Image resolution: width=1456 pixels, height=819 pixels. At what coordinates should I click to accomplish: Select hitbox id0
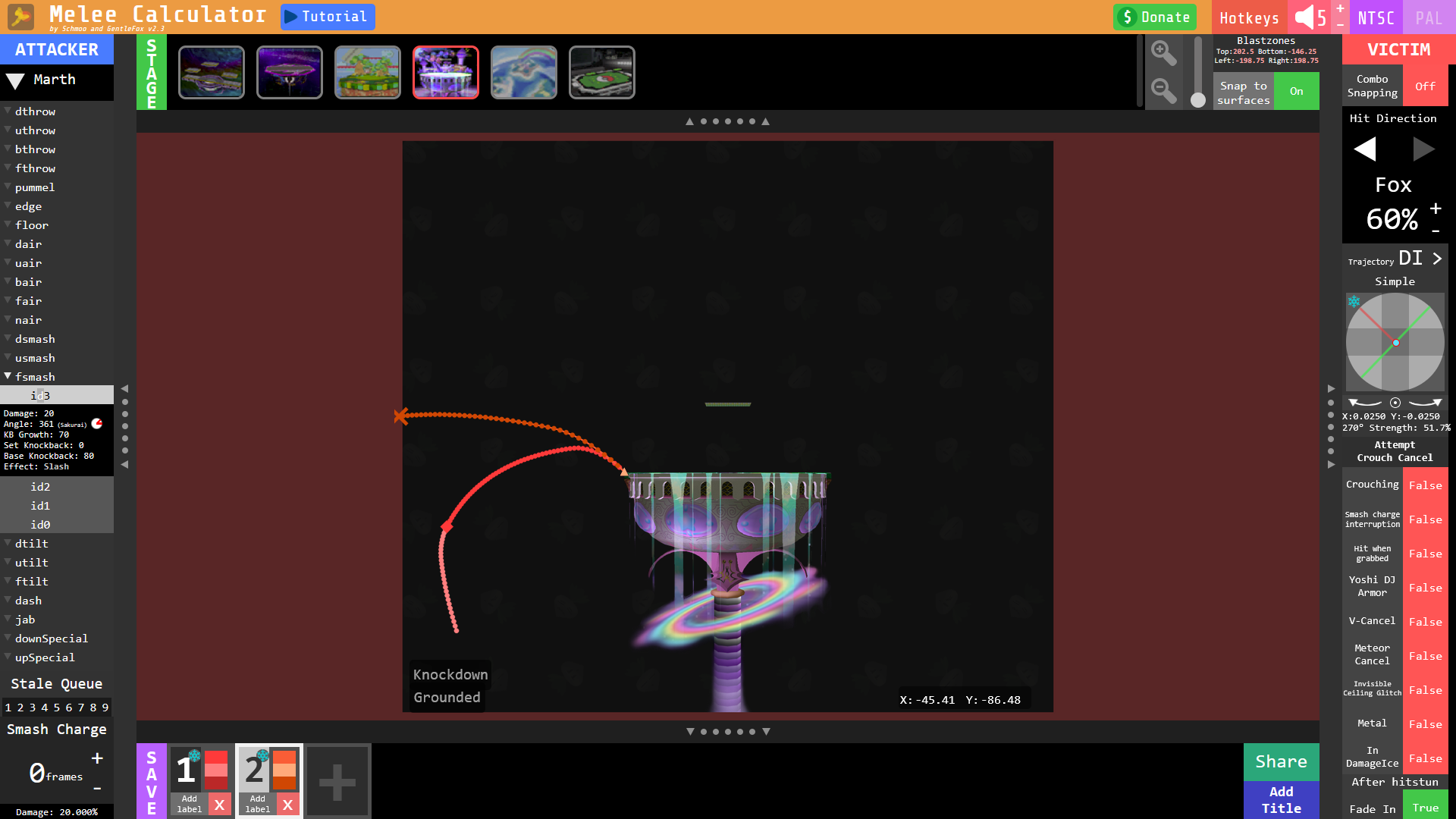[x=57, y=525]
